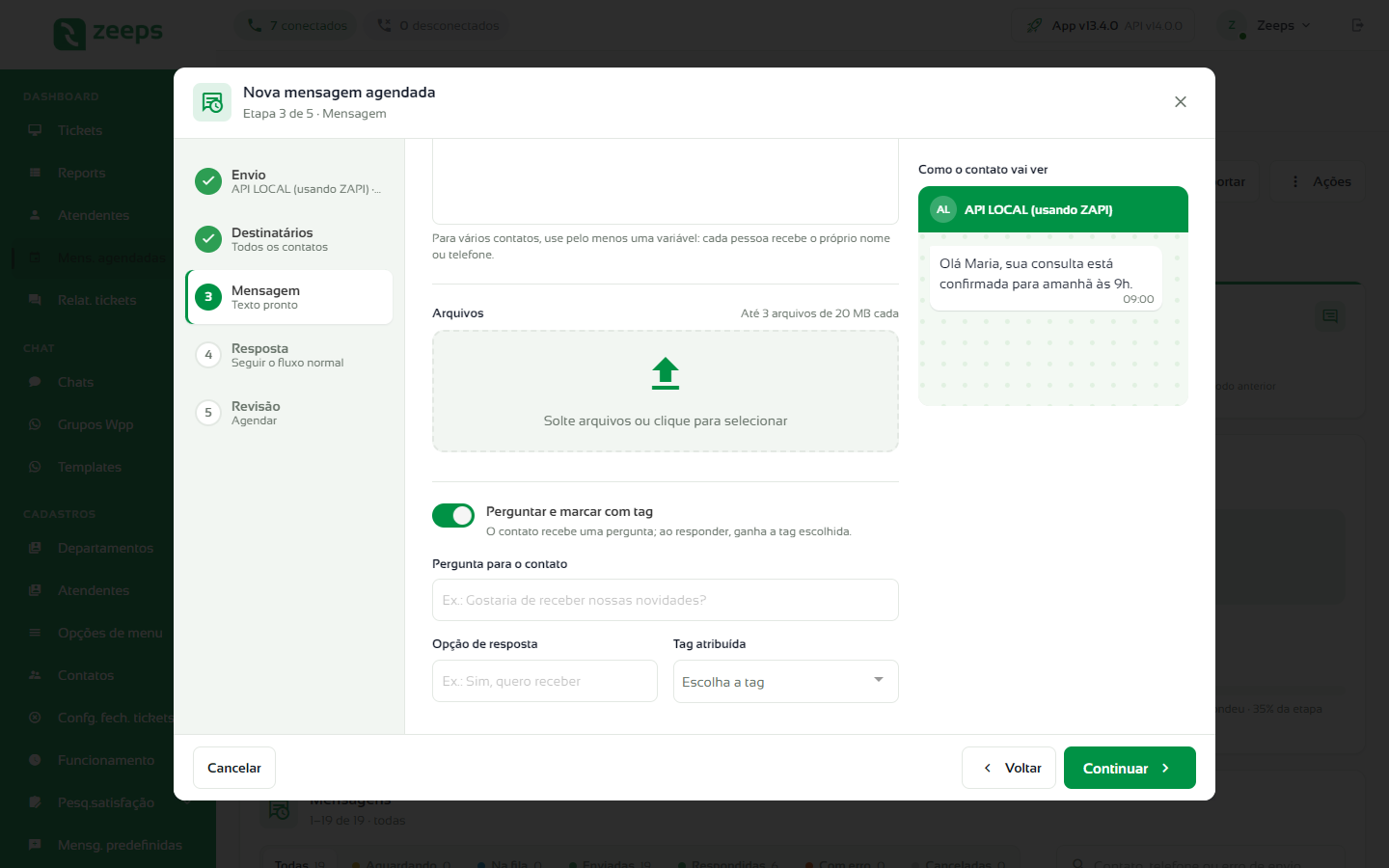This screenshot has width=1389, height=868.
Task: Click the step 4 Resposta number badge
Action: tap(208, 355)
